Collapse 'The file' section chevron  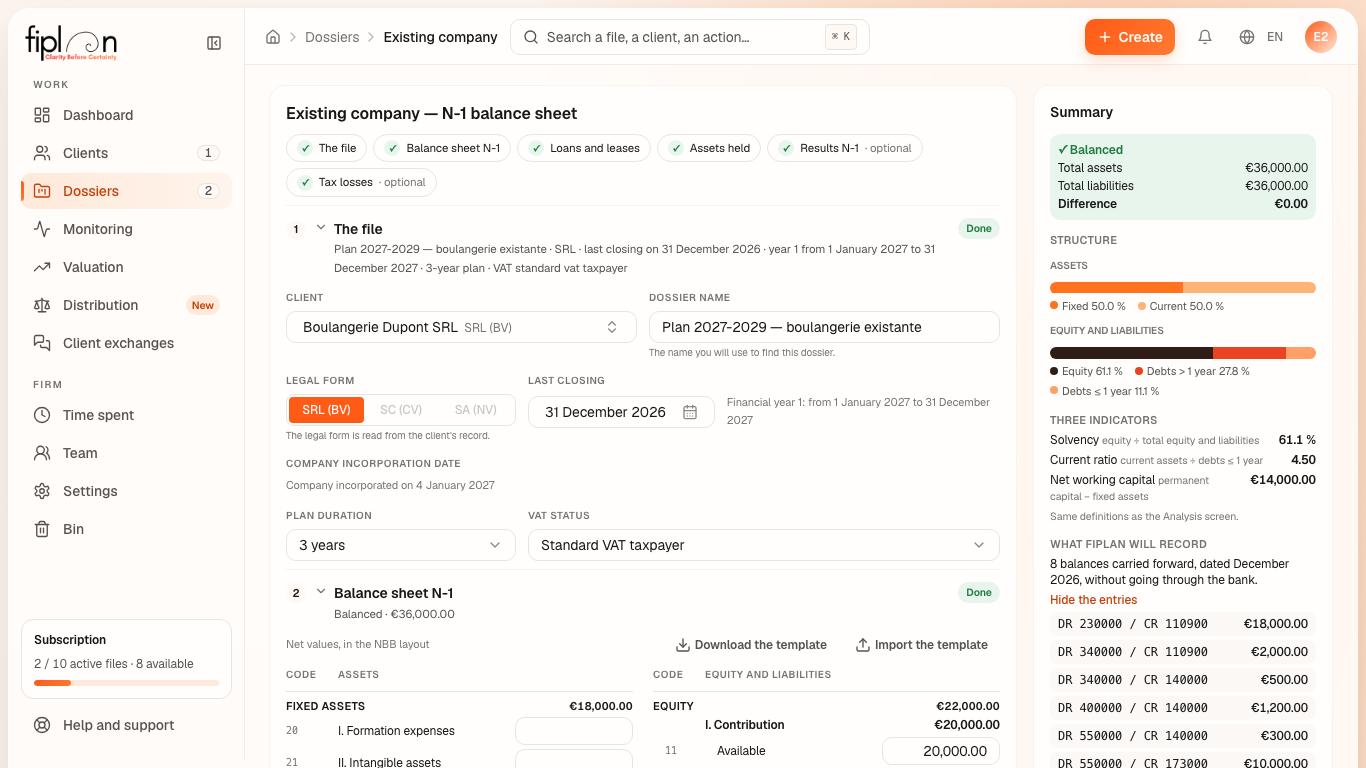click(321, 228)
